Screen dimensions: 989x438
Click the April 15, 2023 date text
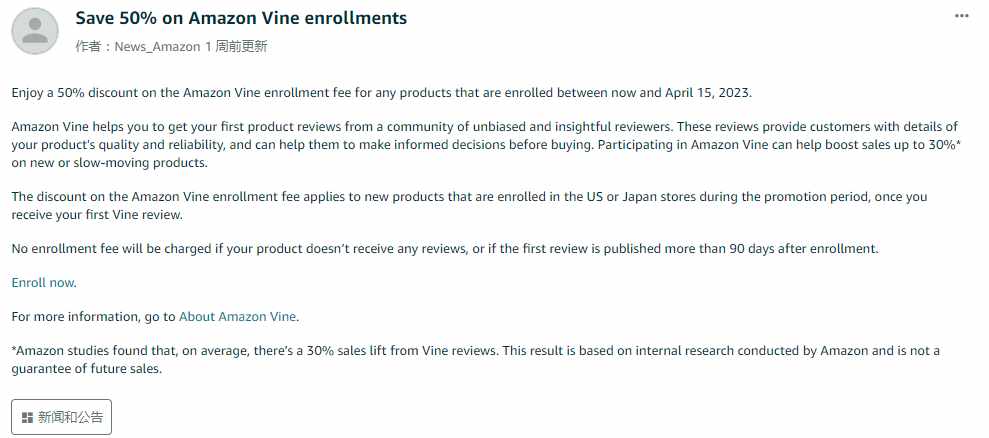click(707, 93)
